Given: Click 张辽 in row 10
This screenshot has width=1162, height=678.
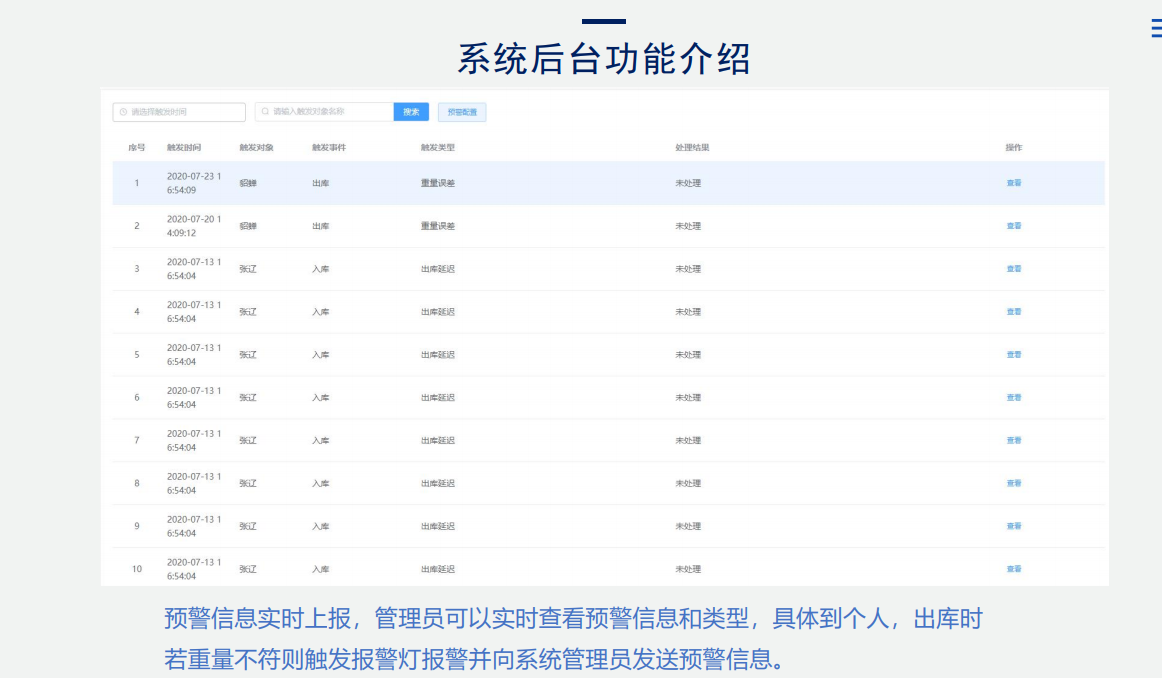Looking at the screenshot, I should pos(248,569).
